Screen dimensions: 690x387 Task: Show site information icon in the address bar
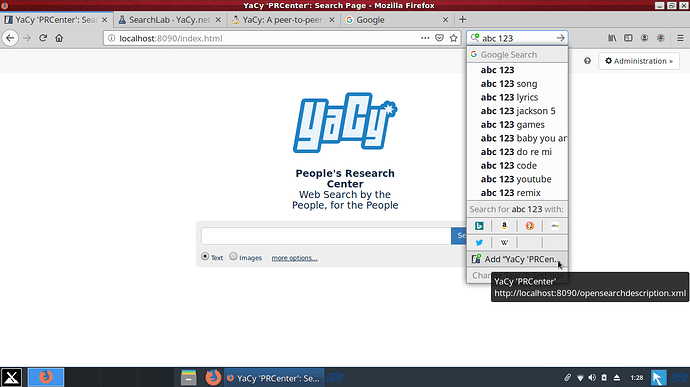click(x=111, y=38)
